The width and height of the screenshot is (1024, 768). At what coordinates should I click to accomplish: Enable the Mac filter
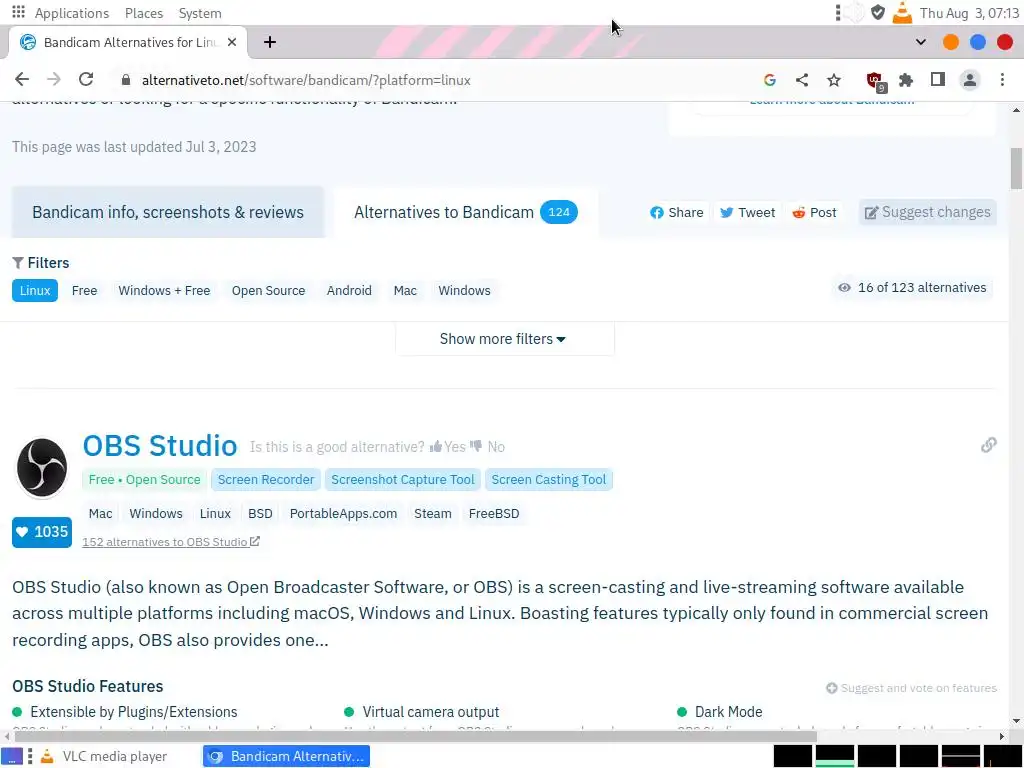405,291
